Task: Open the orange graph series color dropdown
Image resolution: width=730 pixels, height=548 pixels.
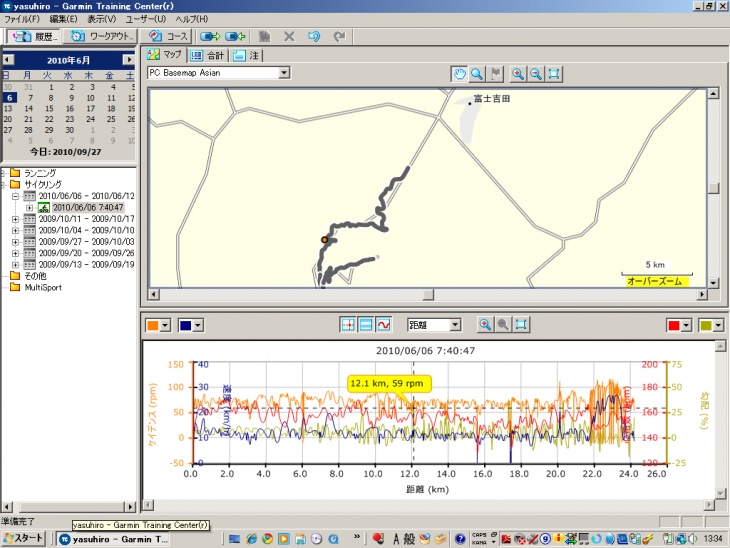Action: 165,325
